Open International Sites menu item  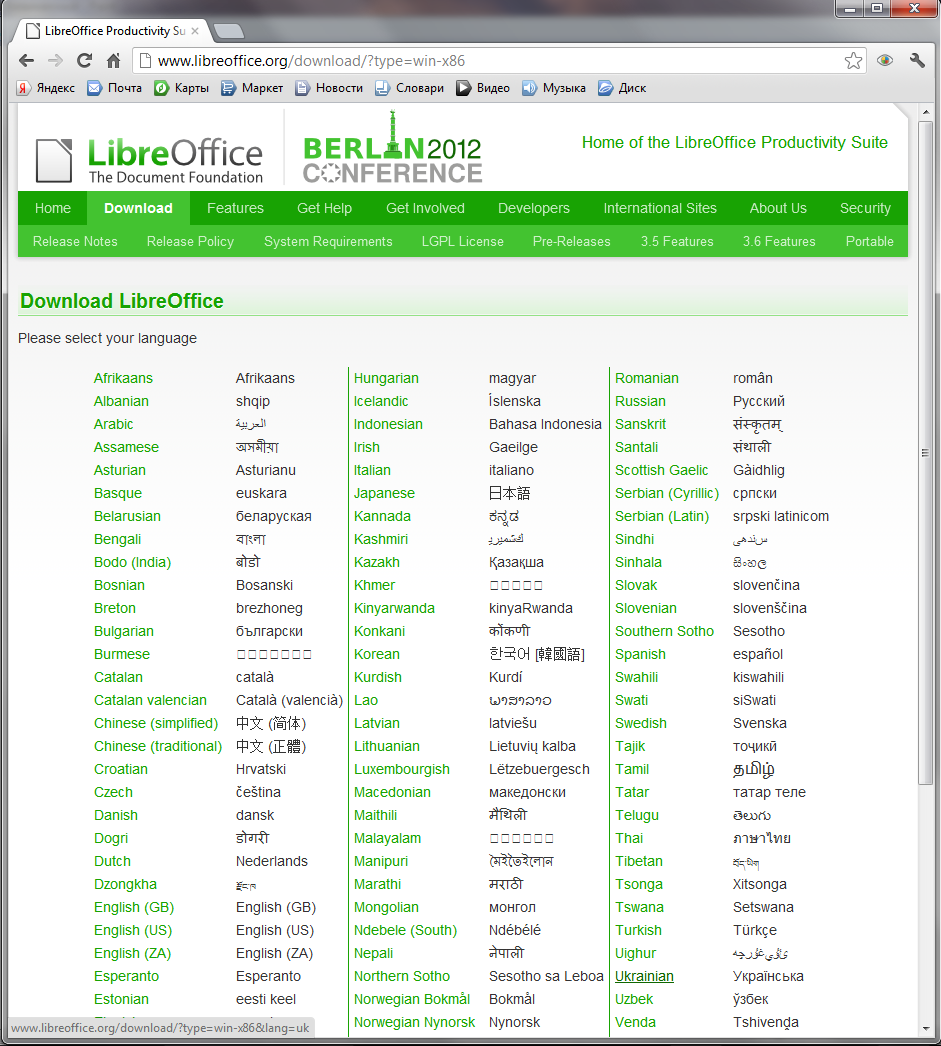(660, 208)
